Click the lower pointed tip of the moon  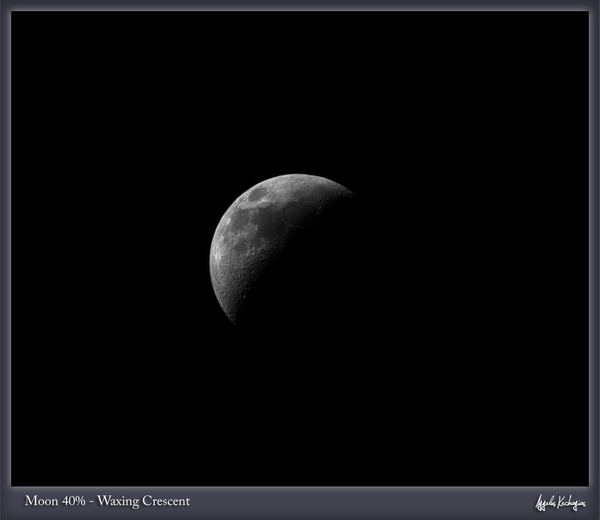(233, 320)
